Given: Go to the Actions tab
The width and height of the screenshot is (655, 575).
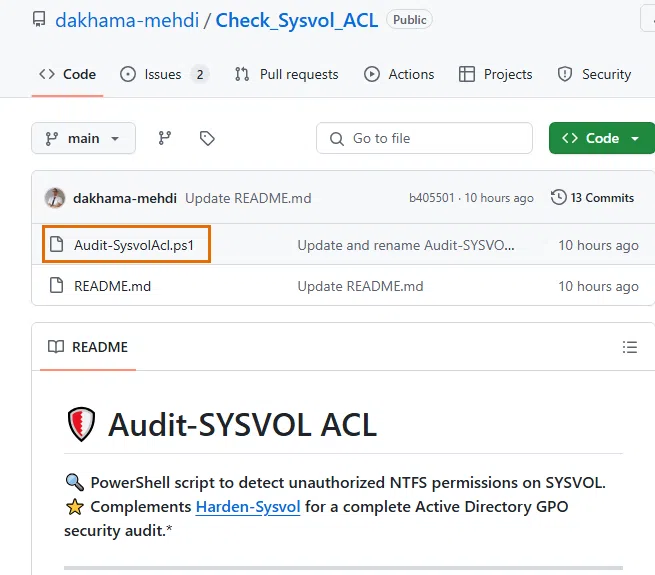Looking at the screenshot, I should [399, 74].
